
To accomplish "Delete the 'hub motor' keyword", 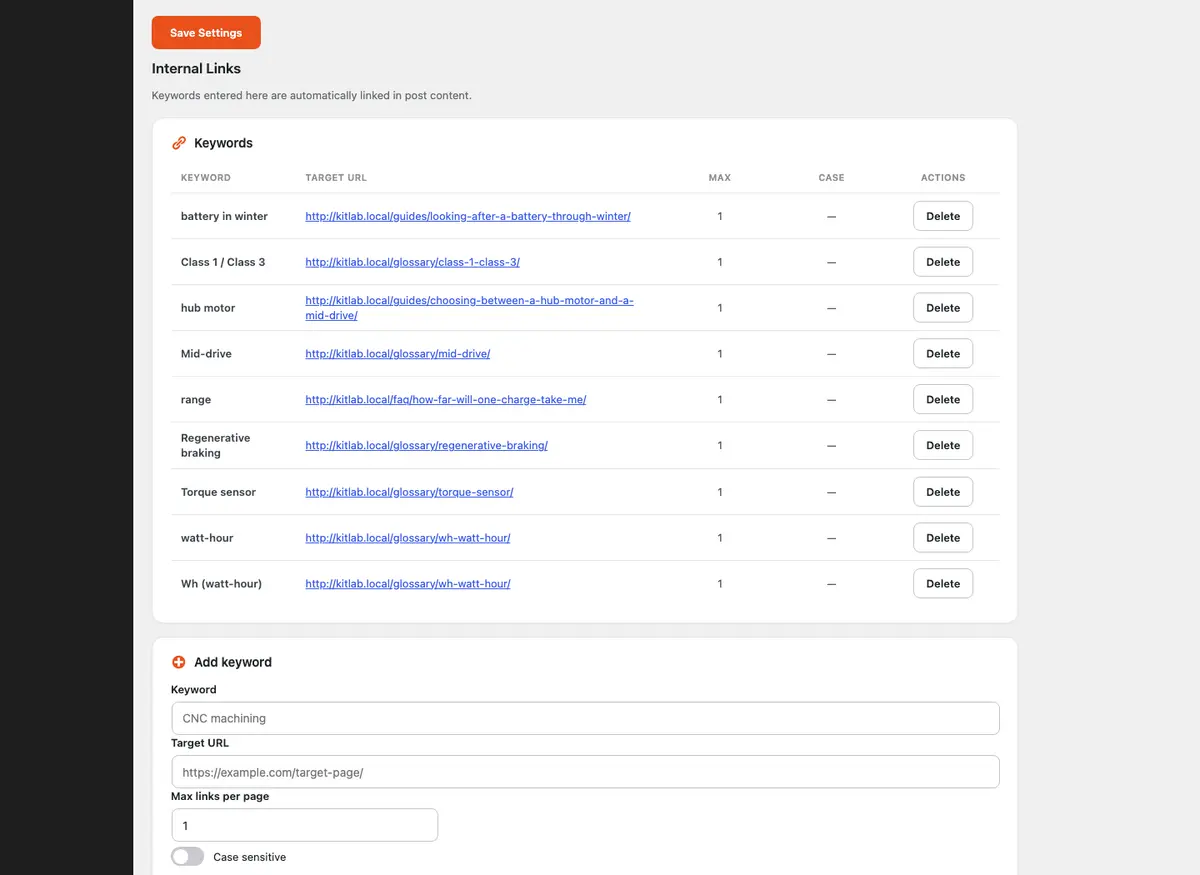I will (943, 308).
